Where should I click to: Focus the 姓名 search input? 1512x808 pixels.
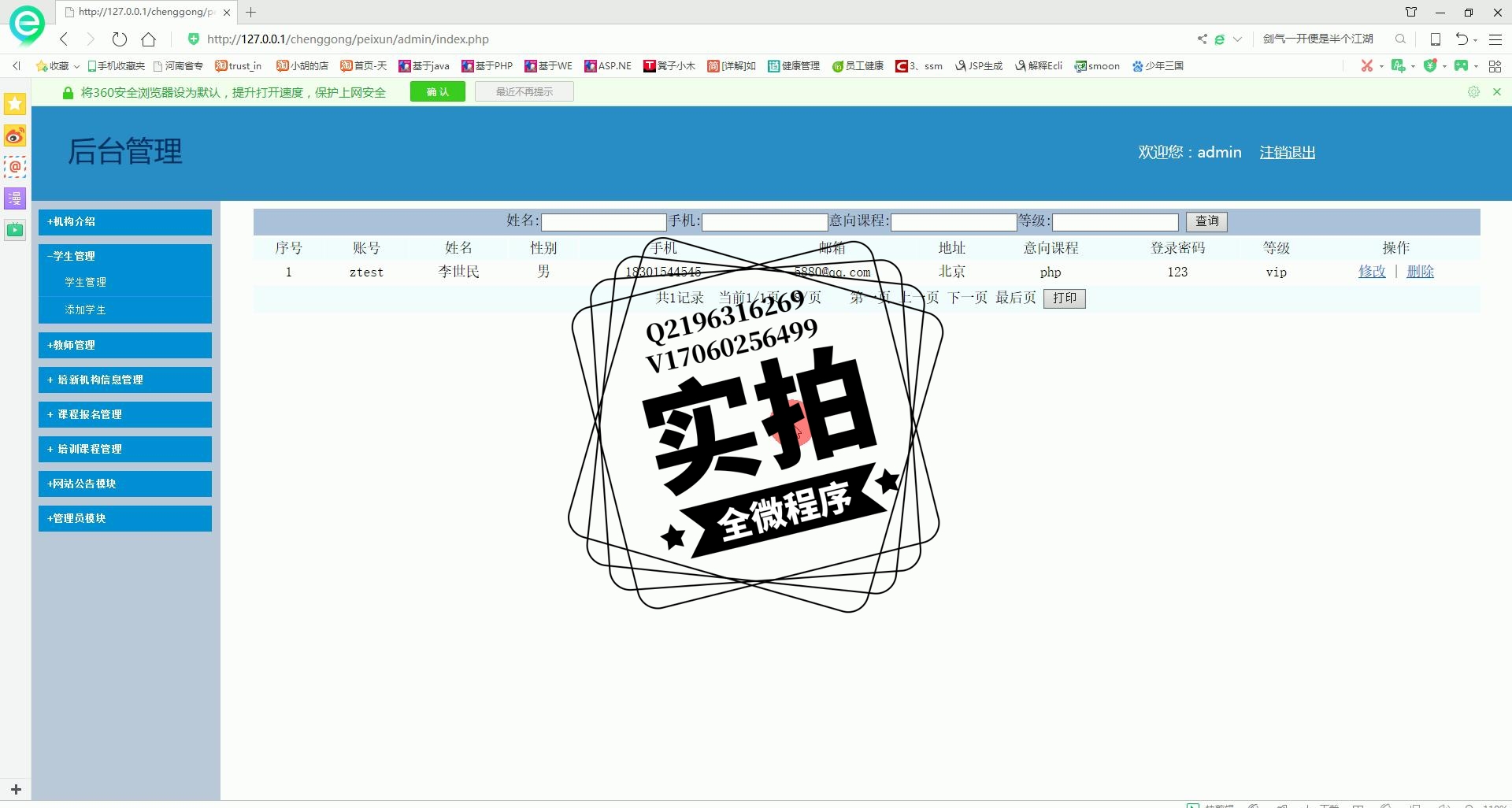tap(604, 222)
